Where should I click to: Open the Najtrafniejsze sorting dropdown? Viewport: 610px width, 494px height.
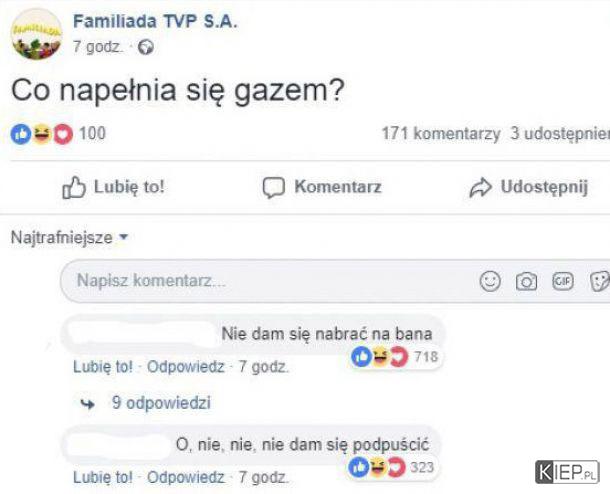tap(69, 237)
